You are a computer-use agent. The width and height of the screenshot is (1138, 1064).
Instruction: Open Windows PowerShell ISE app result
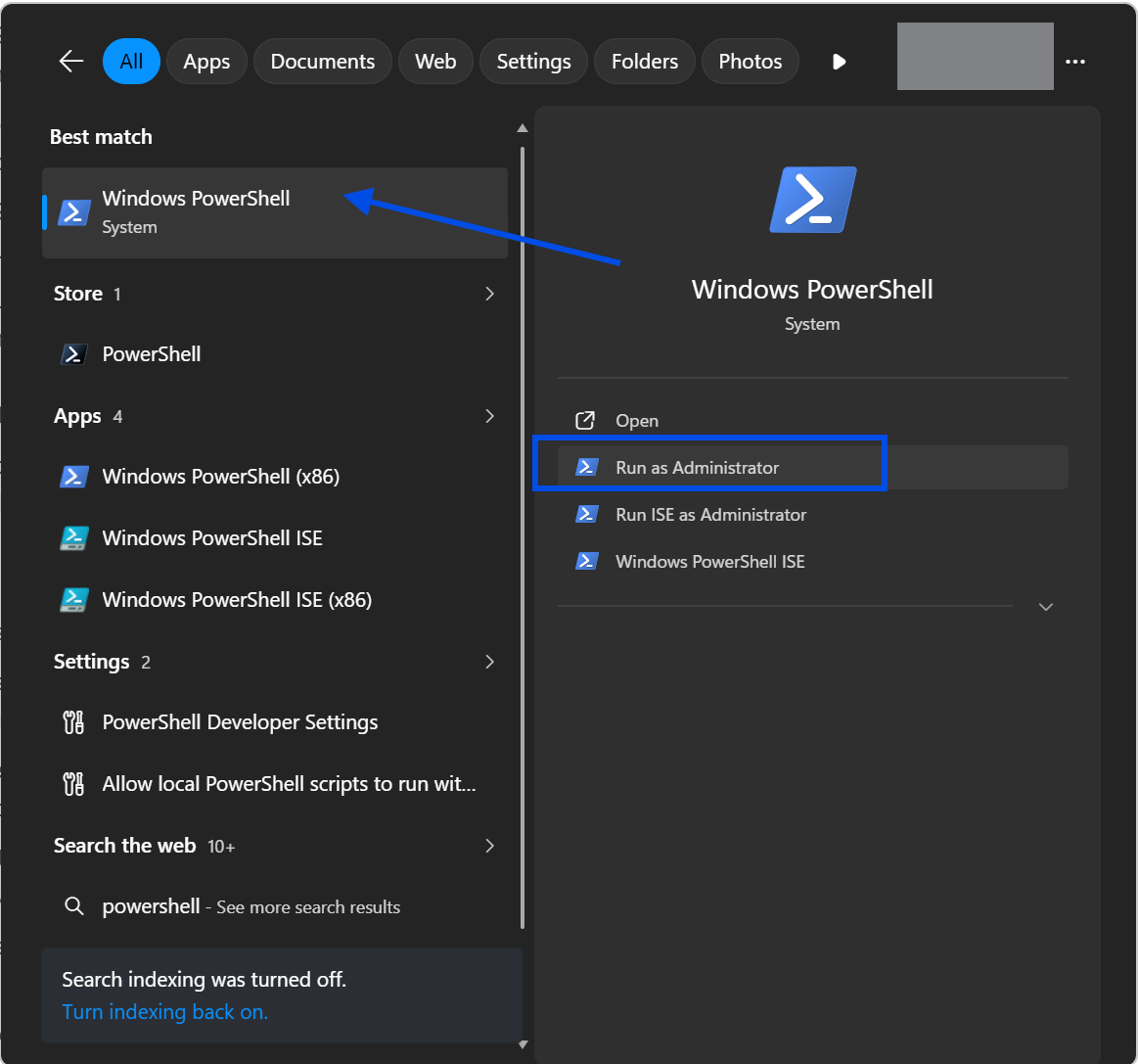pos(211,538)
